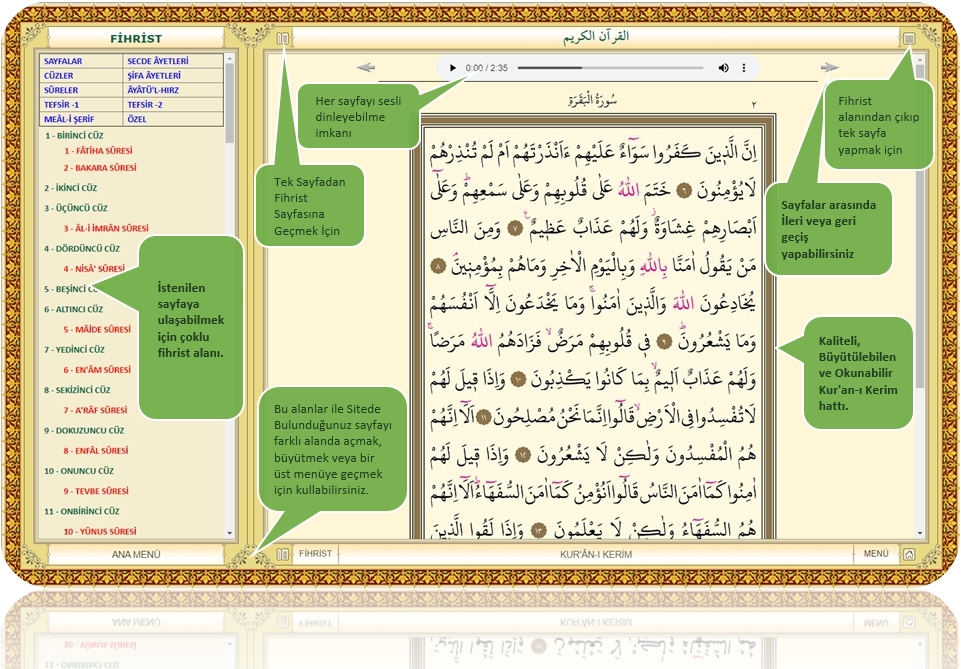Open 10 - YÛNUS SÛRESİ

pos(100,532)
